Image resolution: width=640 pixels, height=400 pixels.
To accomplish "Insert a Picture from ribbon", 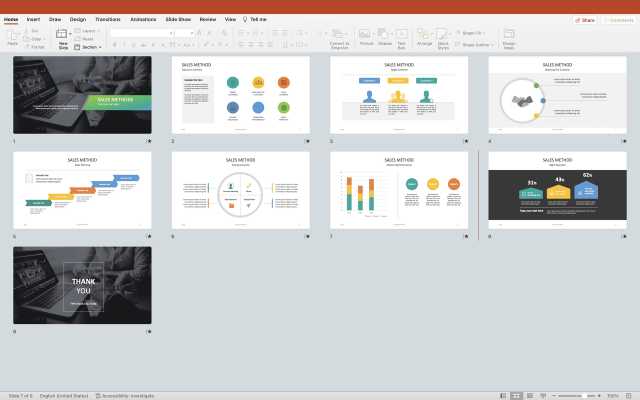I will click(x=366, y=36).
